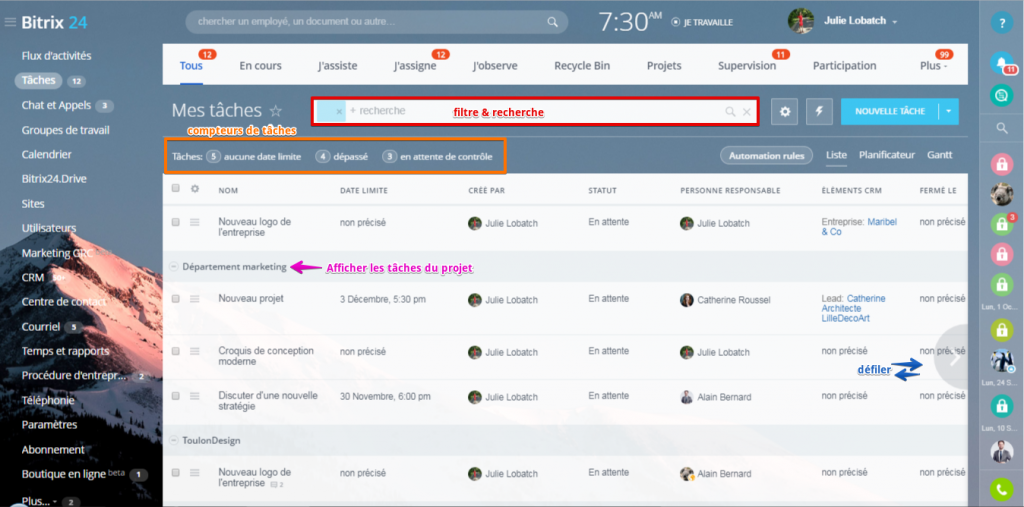Switch to Planificateur view
Viewport: 1024px width, 507px height.
(887, 155)
